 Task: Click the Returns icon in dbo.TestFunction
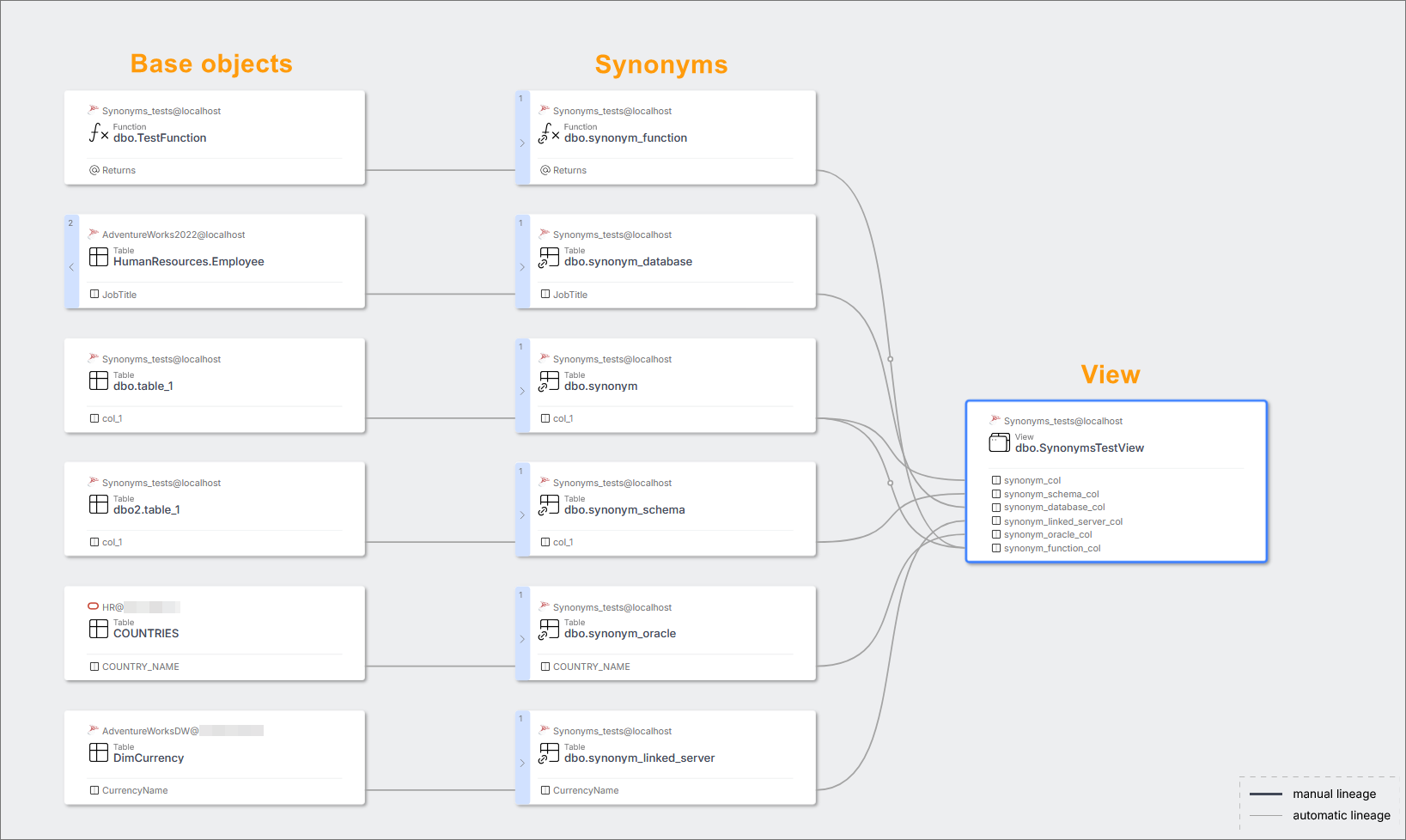[x=94, y=170]
